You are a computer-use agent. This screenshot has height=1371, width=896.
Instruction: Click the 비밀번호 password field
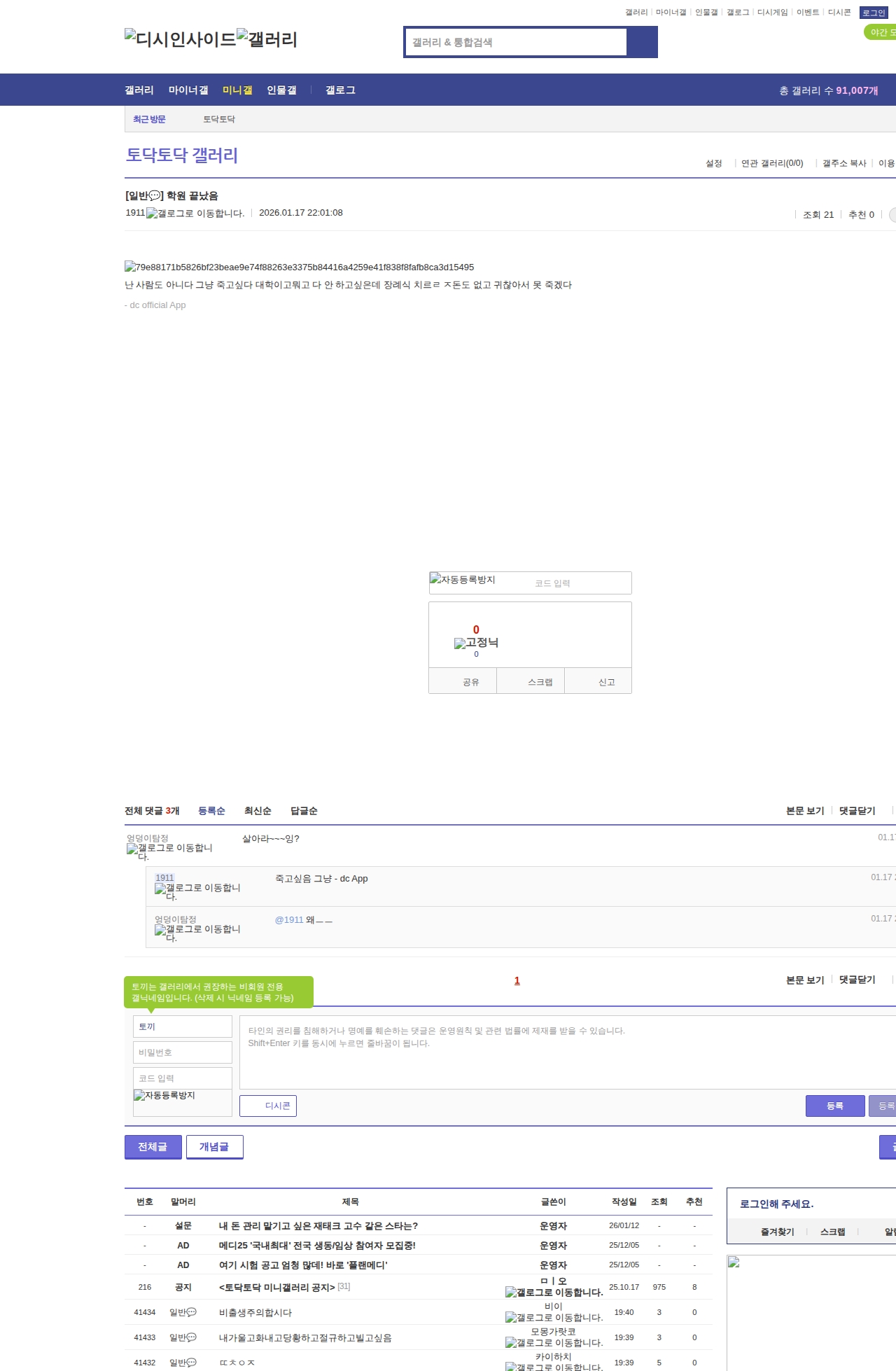pos(182,1052)
